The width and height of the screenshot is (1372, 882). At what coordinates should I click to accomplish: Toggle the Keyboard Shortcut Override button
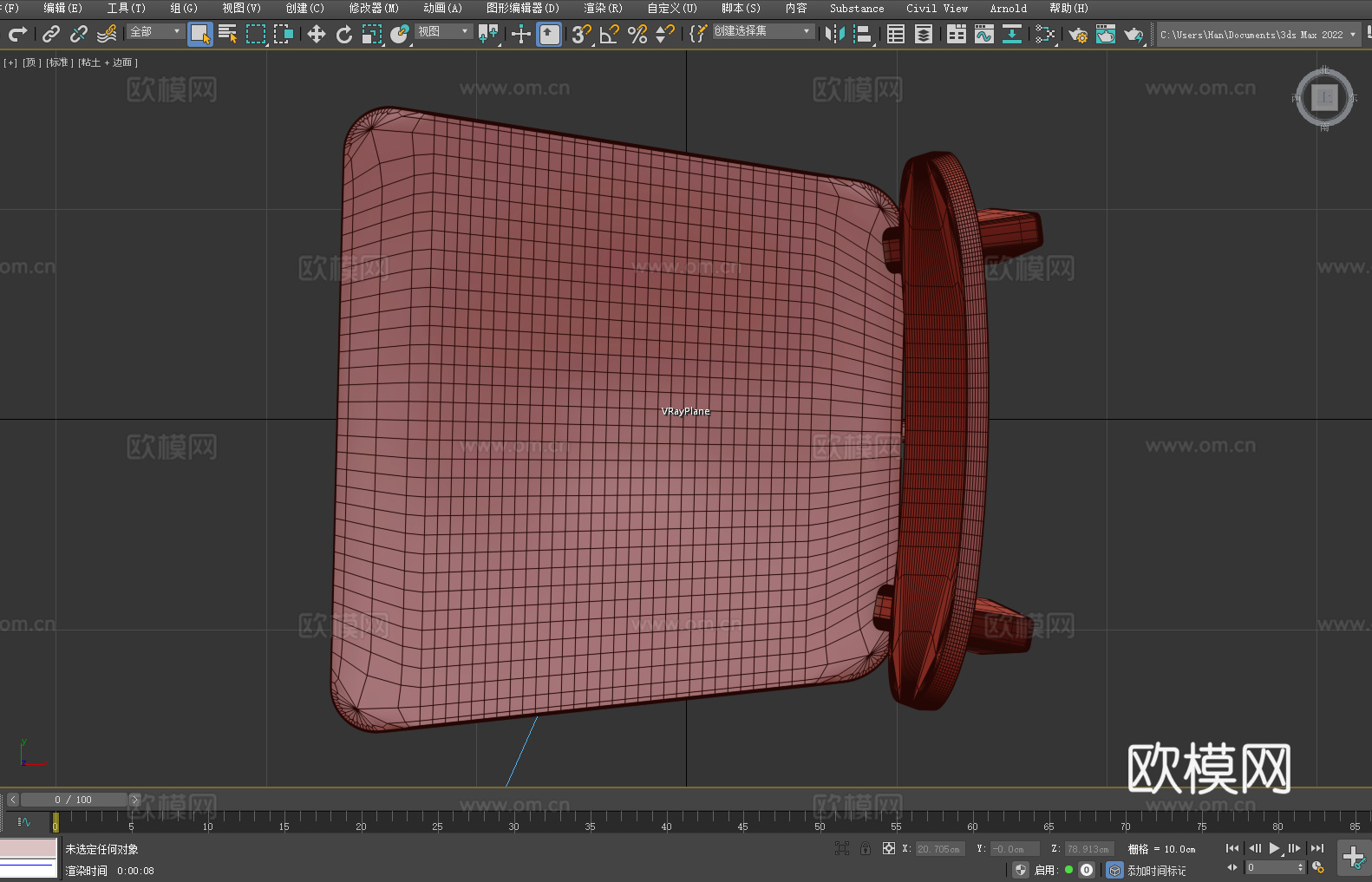549,34
